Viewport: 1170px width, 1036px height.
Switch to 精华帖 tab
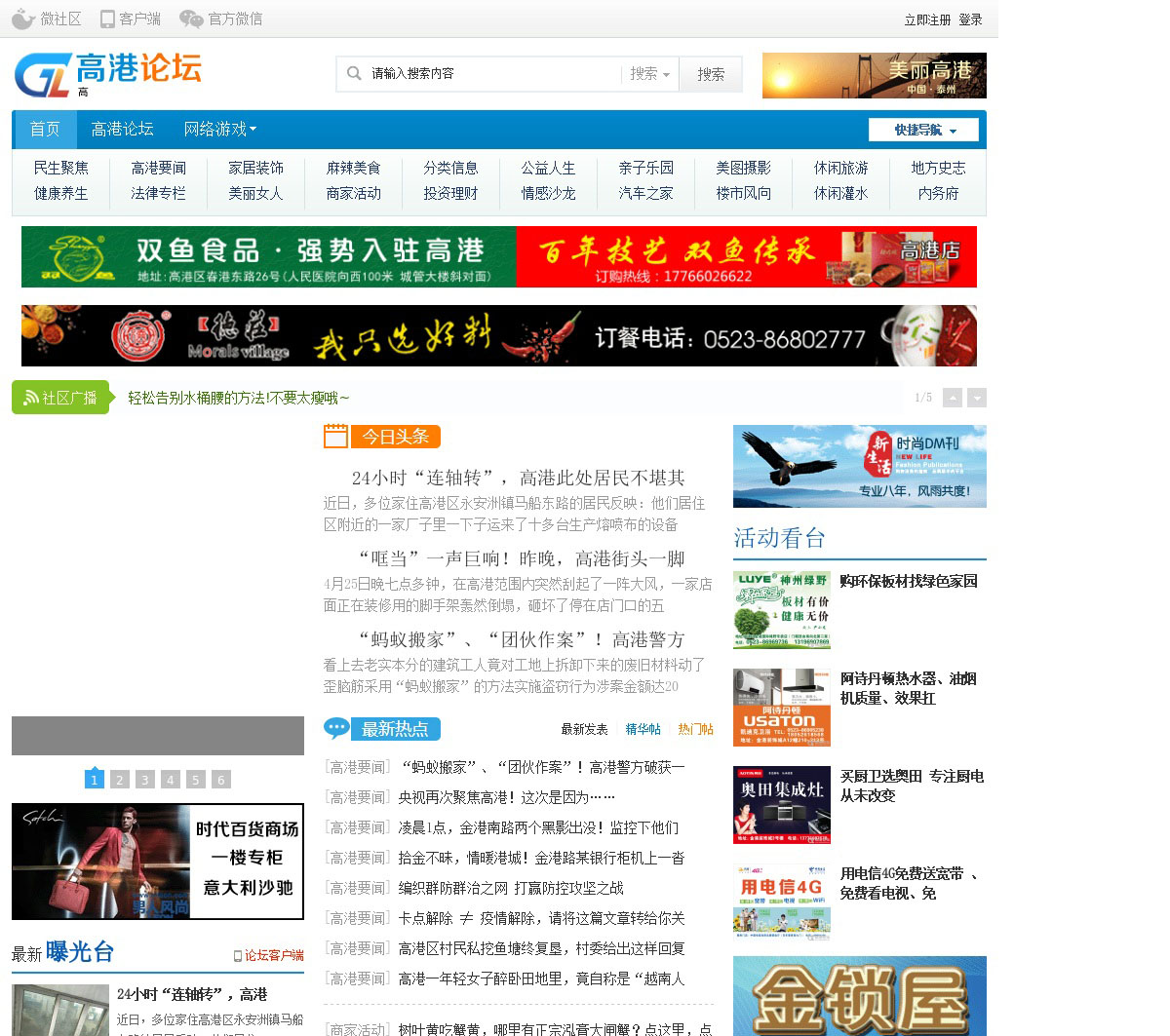[643, 729]
